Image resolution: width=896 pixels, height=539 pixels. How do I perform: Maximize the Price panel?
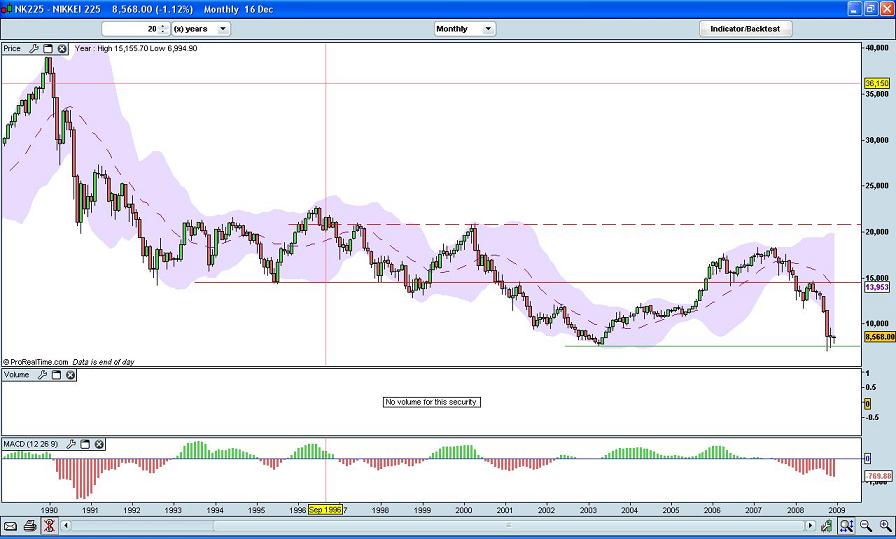[x=48, y=49]
